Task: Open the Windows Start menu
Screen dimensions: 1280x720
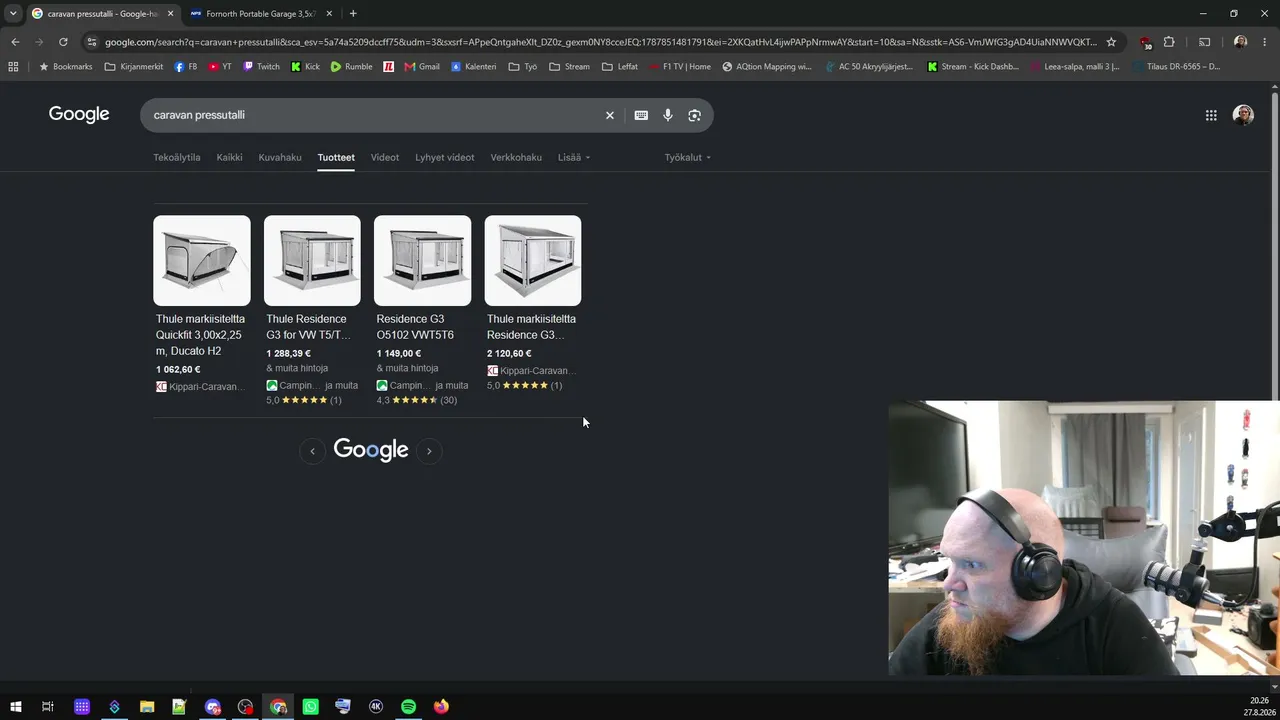Action: point(15,707)
